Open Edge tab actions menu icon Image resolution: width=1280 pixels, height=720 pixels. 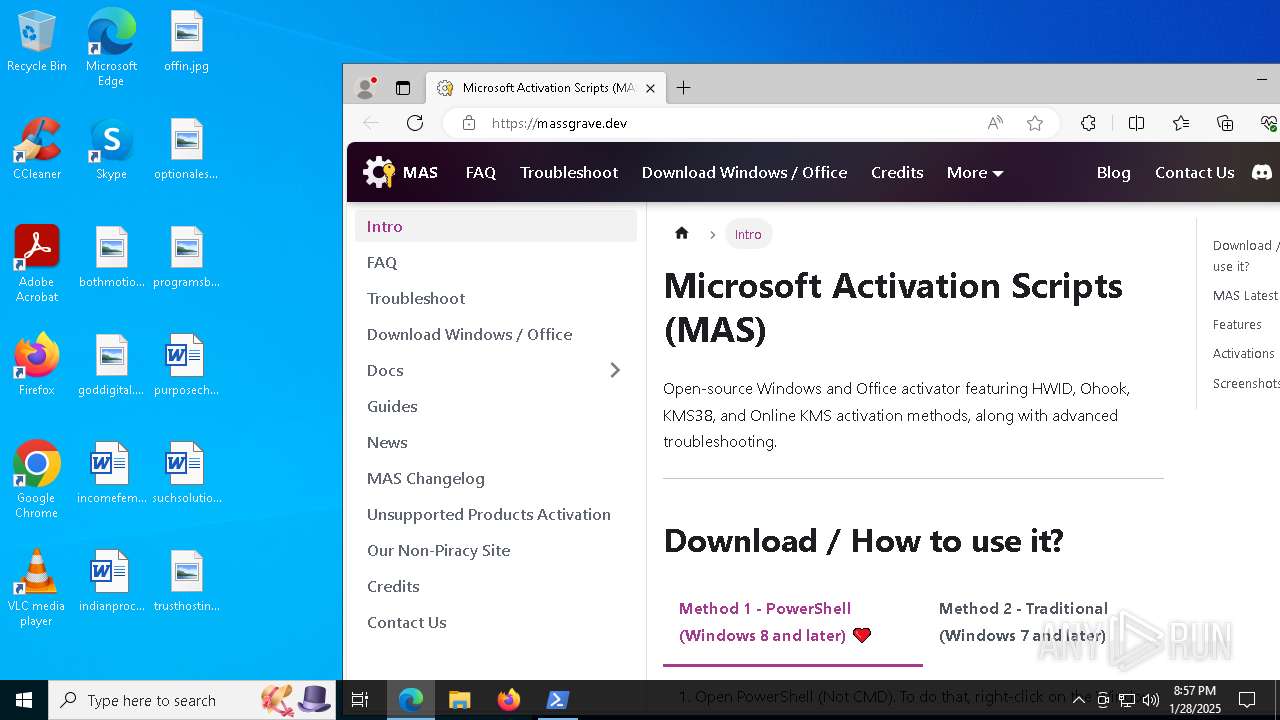[x=403, y=88]
